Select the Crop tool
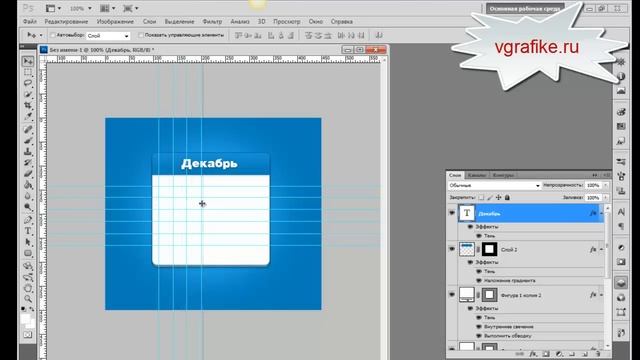The width and height of the screenshot is (640, 360). click(28, 105)
